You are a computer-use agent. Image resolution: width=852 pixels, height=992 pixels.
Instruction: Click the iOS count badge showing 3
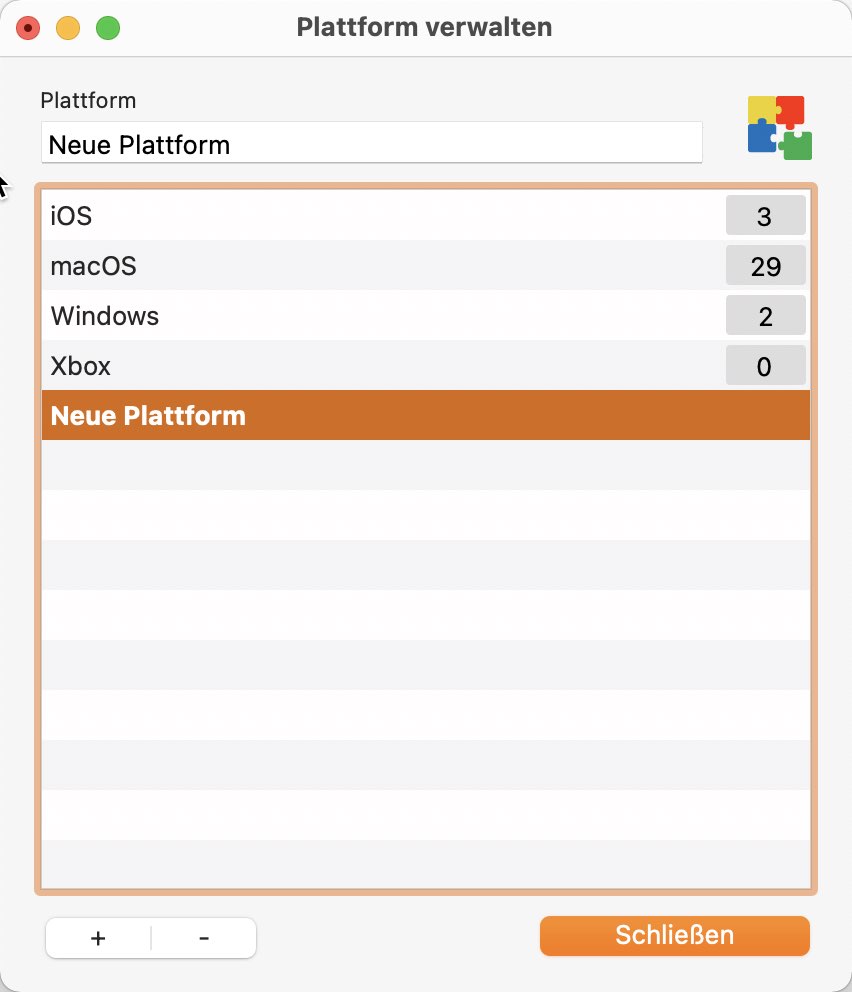[765, 216]
